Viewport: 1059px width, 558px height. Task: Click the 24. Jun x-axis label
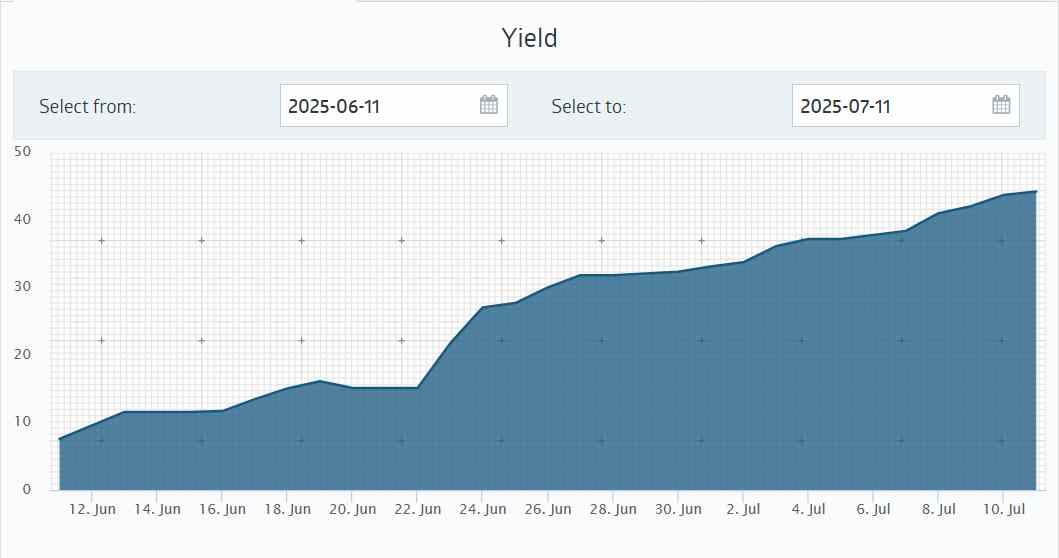[x=482, y=509]
